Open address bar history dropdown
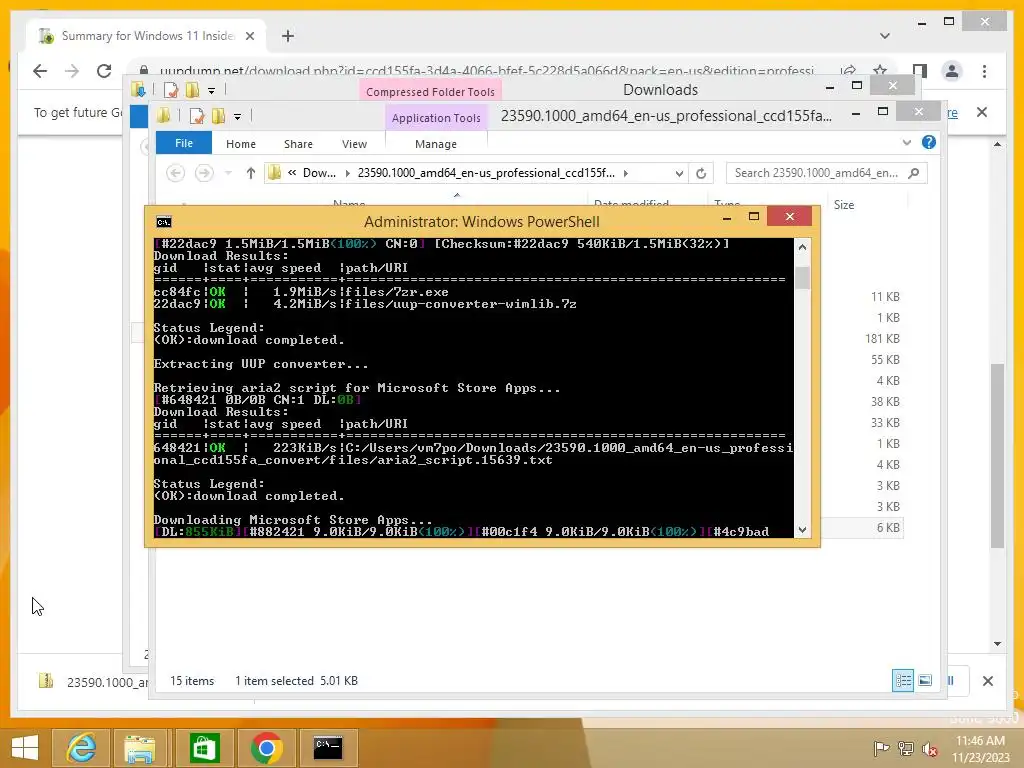 [x=679, y=173]
